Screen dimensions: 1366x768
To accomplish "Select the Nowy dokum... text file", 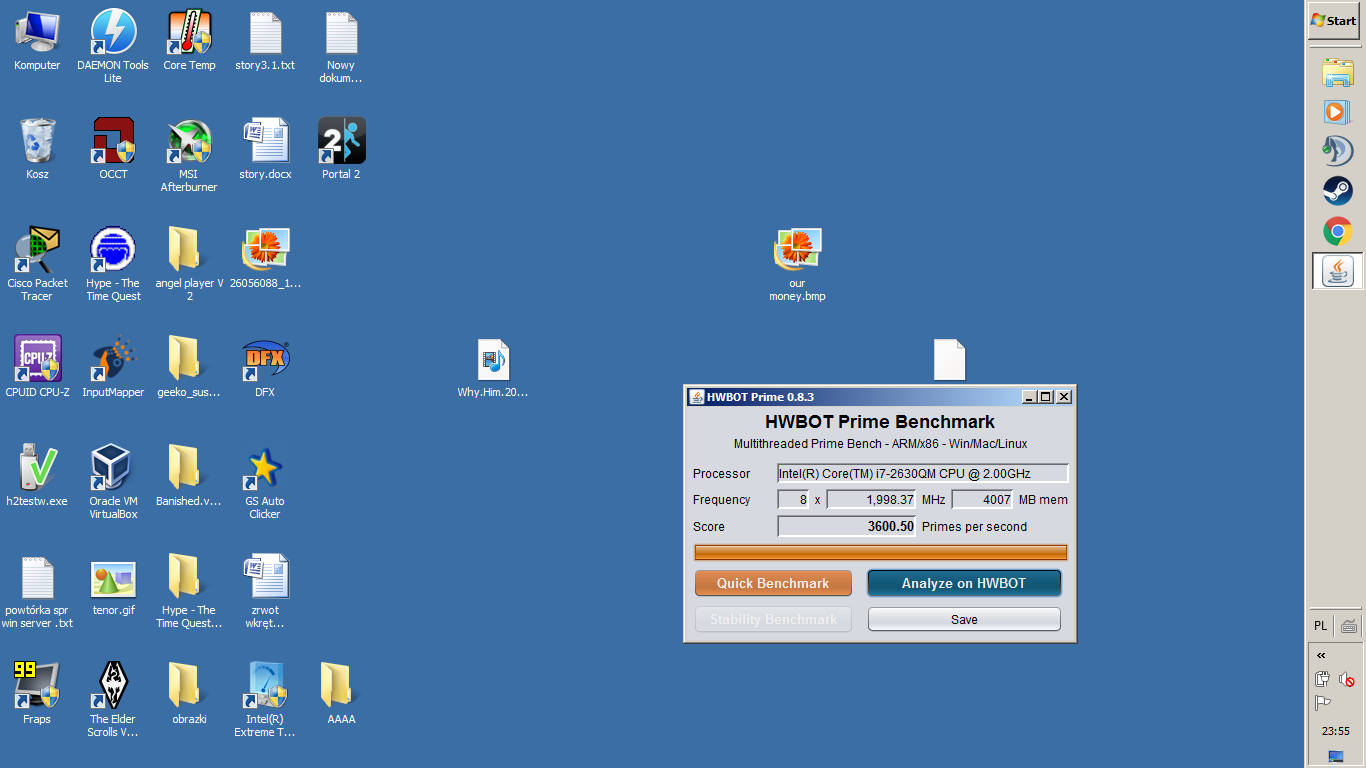I will [x=341, y=46].
